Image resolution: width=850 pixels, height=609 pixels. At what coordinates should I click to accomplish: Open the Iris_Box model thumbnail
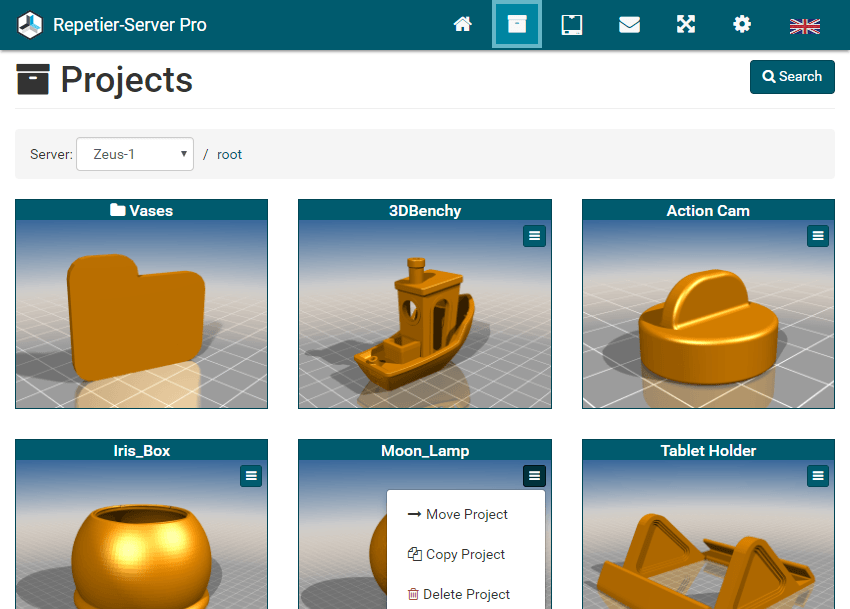tap(141, 534)
